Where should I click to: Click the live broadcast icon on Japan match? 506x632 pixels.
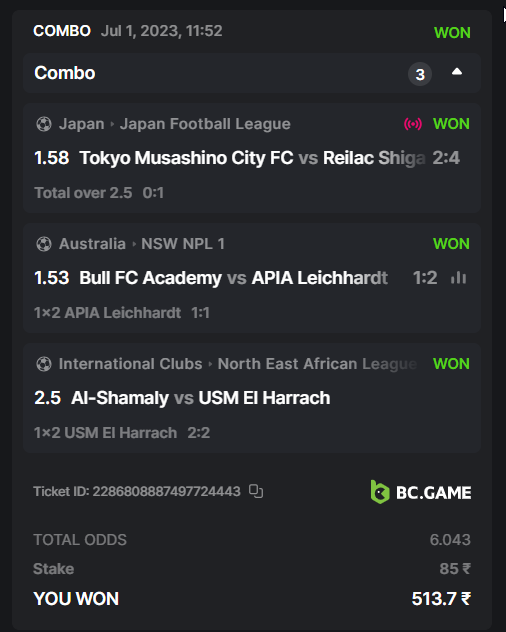tap(413, 124)
